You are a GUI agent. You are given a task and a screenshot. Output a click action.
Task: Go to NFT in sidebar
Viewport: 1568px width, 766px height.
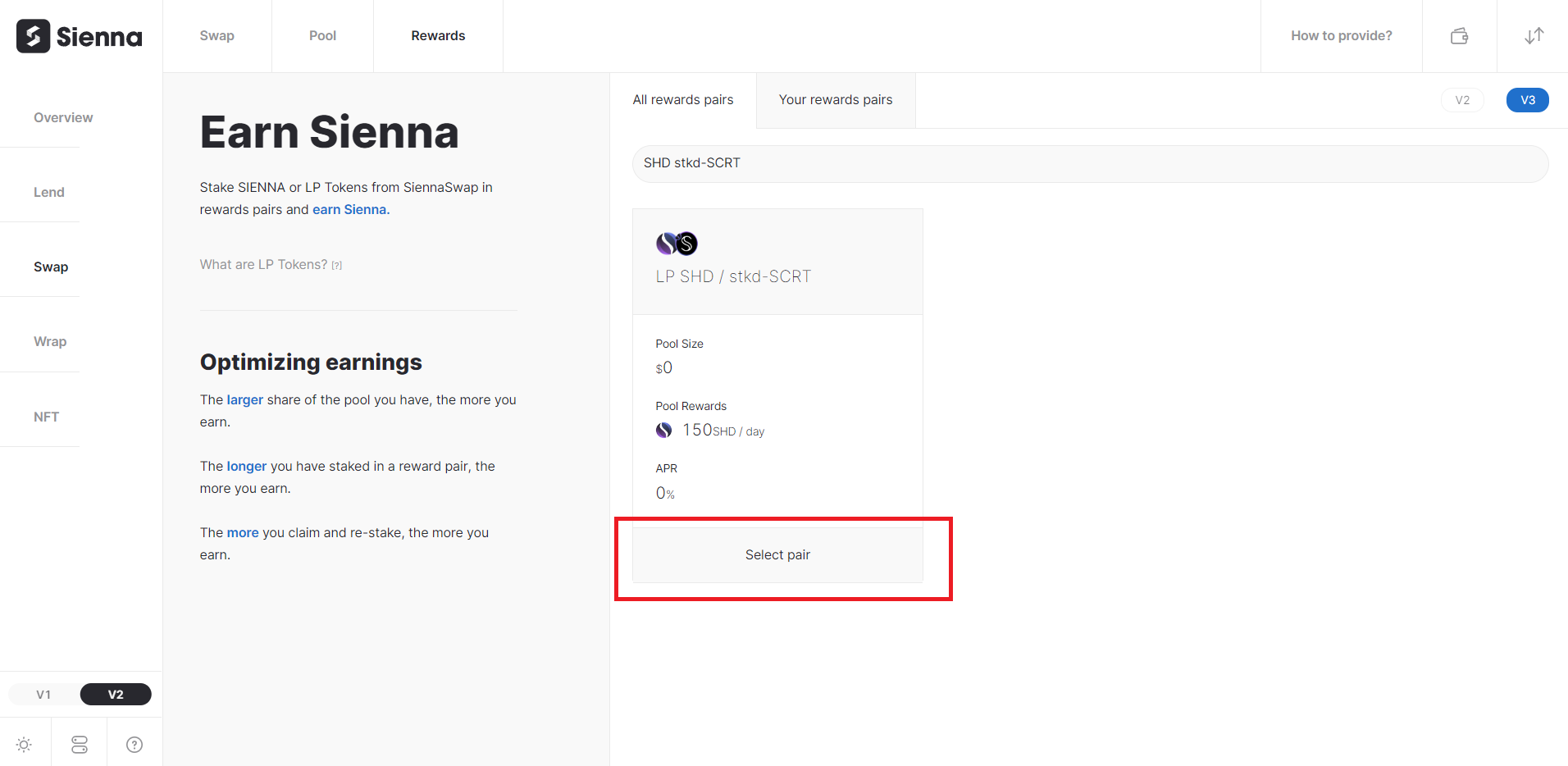coord(47,417)
